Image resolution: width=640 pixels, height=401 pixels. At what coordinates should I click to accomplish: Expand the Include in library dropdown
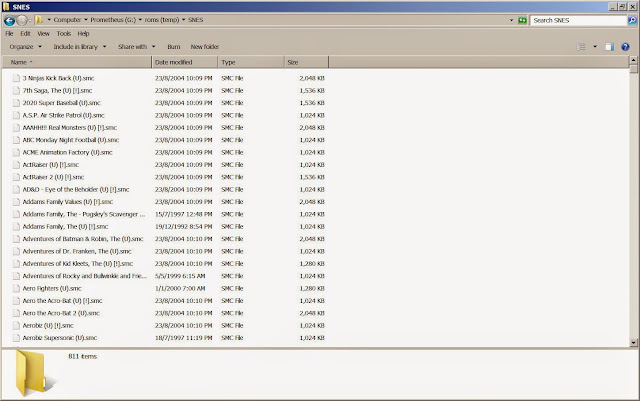[80, 47]
